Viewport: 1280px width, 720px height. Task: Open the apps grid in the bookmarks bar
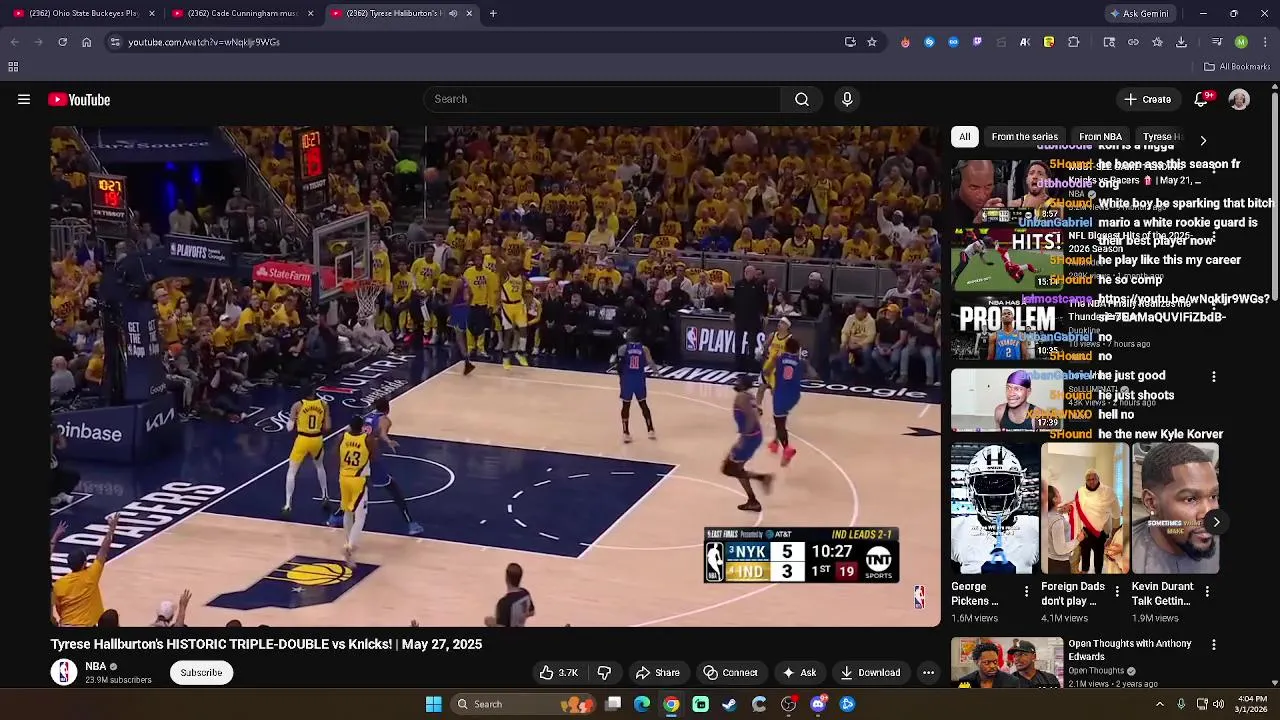(13, 67)
